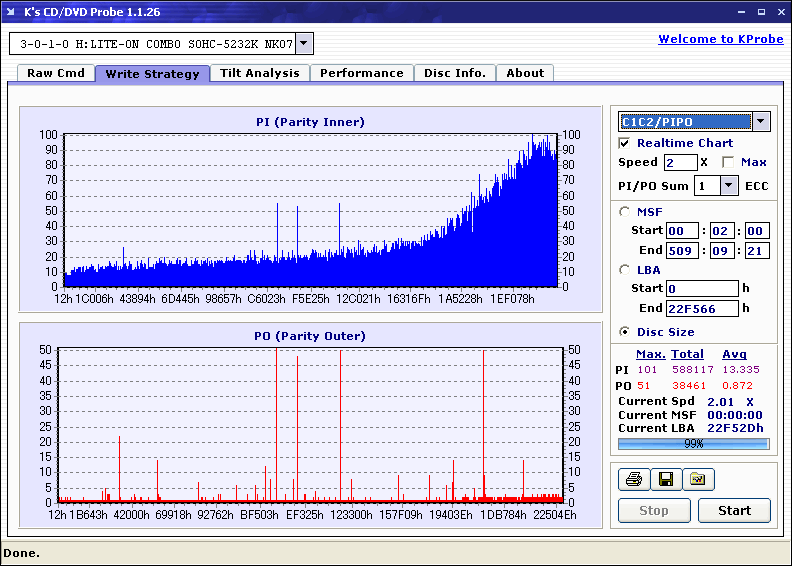
Task: Click the KProbe title bar app icon
Action: pyautogui.click(x=12, y=12)
